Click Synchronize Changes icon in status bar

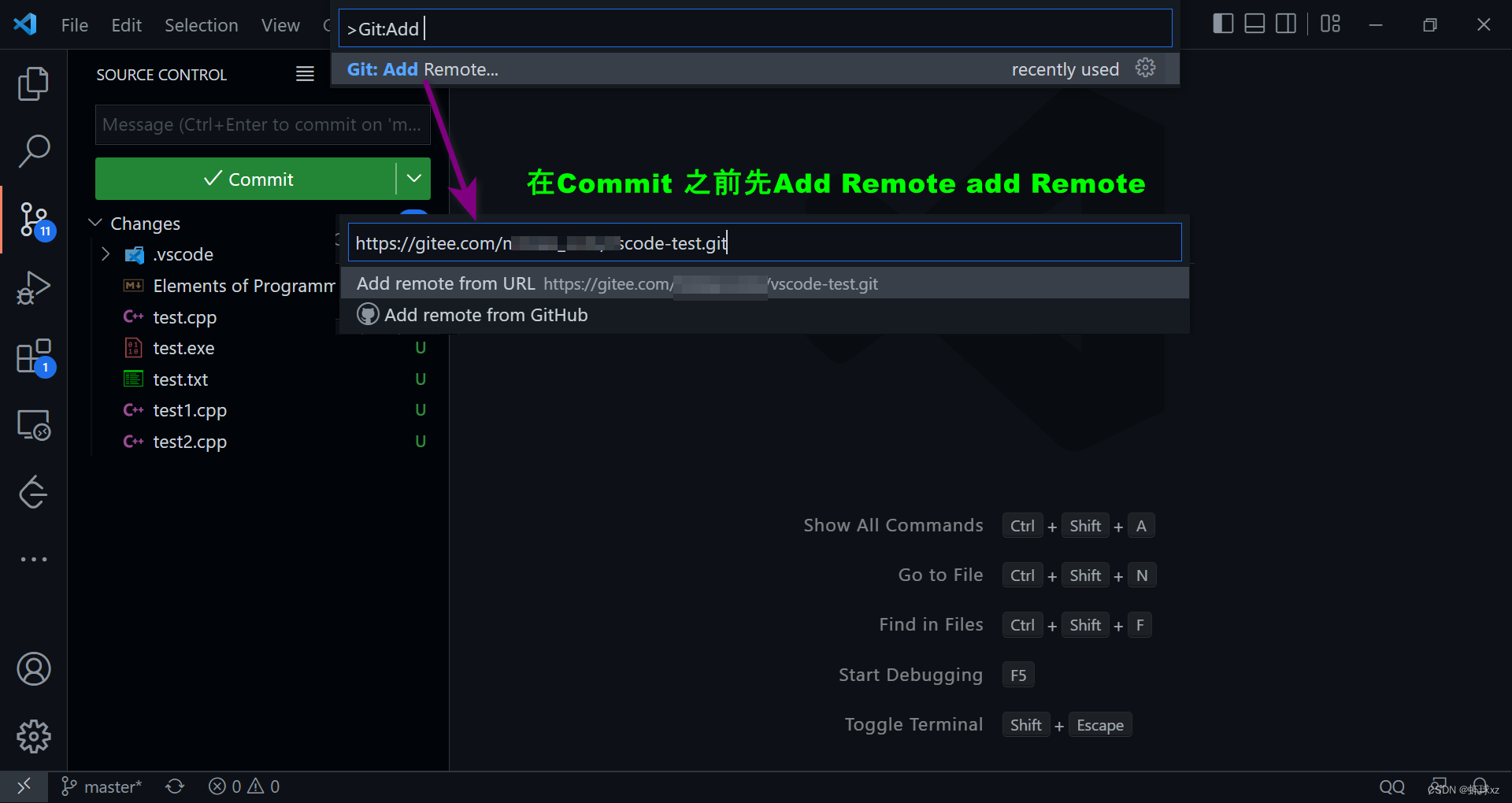pos(175,786)
